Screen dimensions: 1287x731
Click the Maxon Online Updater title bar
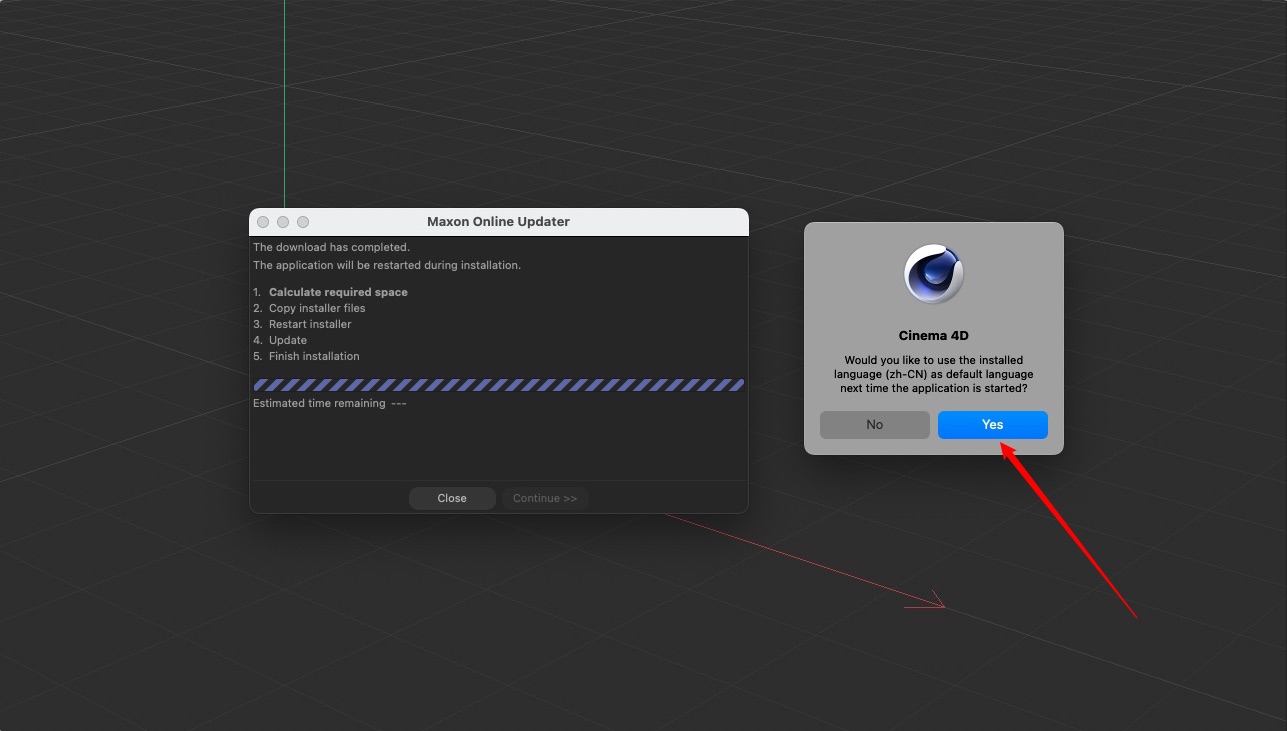tap(498, 222)
